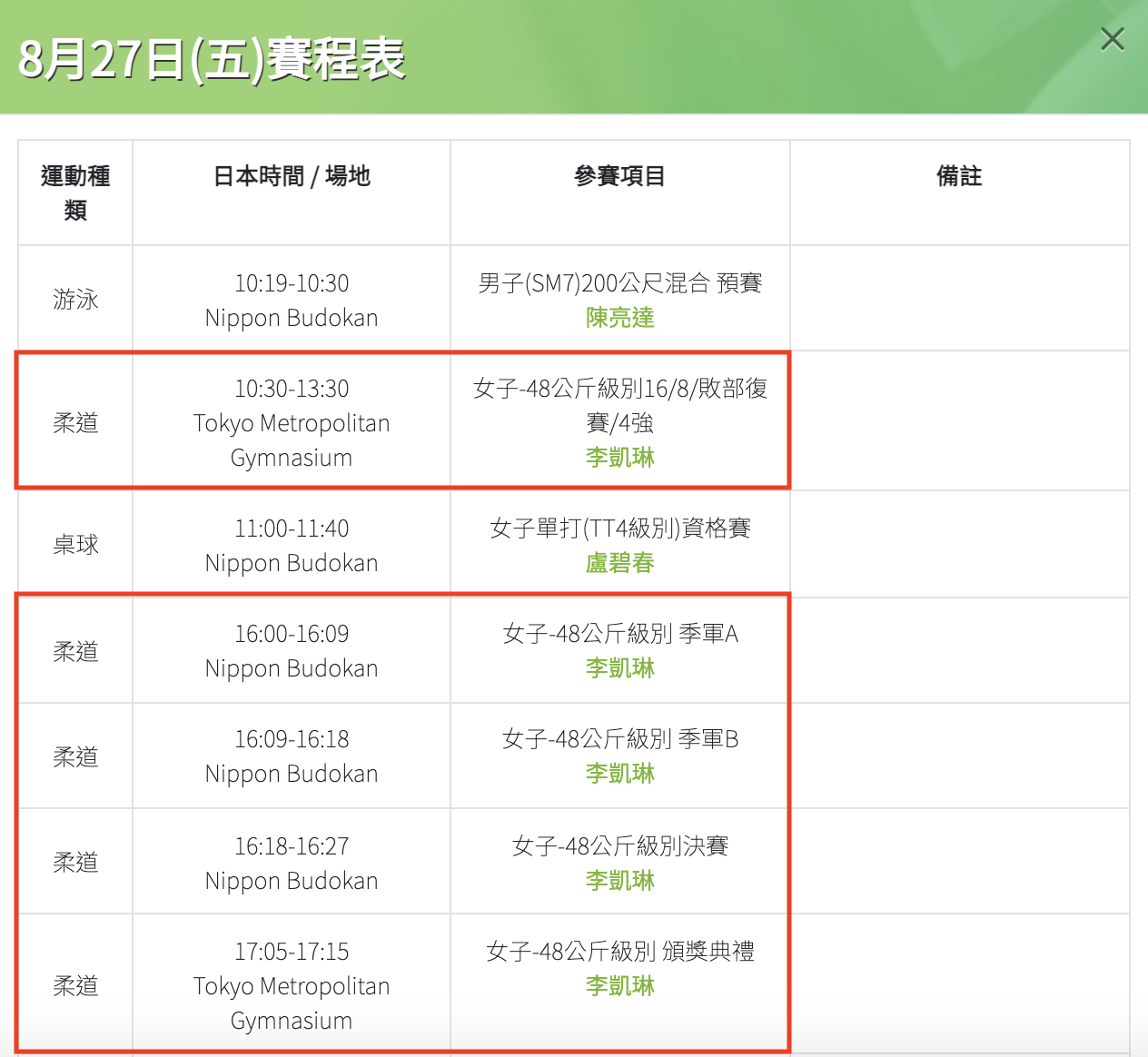Click the 8月27日(五)賽程表 title
This screenshot has height=1057, width=1148.
[212, 60]
